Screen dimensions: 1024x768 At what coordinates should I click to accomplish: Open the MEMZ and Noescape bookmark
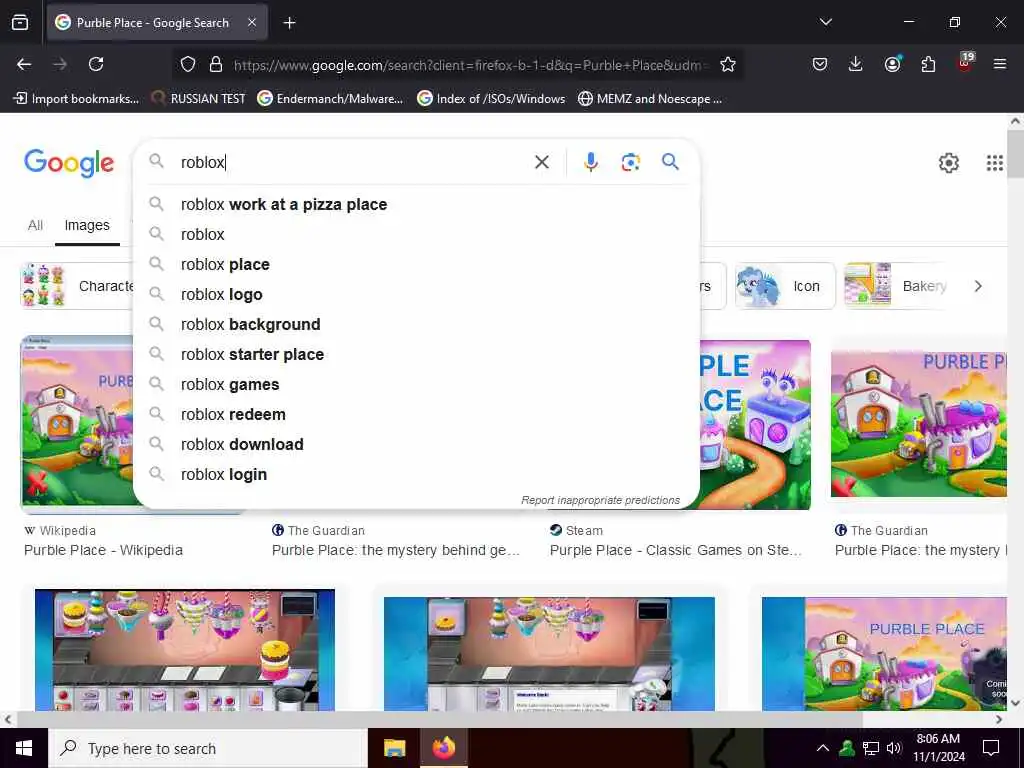[x=650, y=99]
